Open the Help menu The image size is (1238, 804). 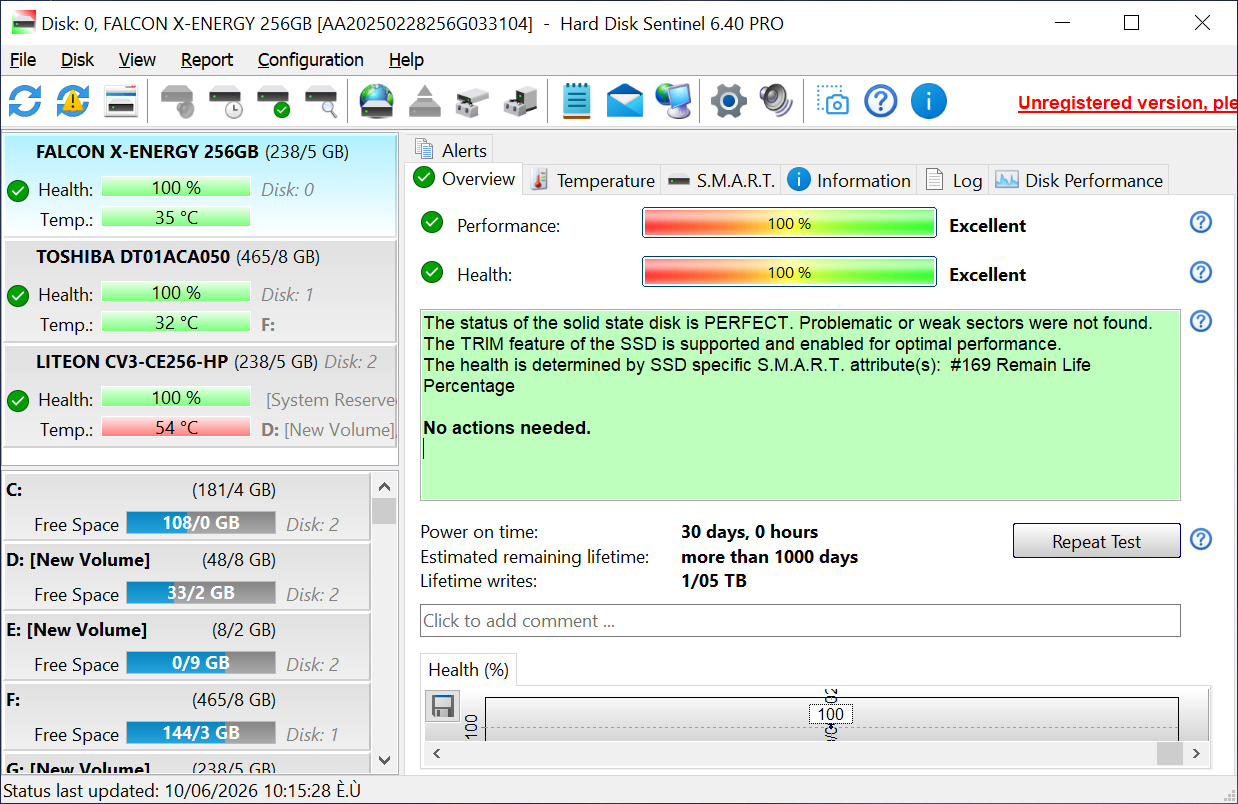tap(406, 60)
